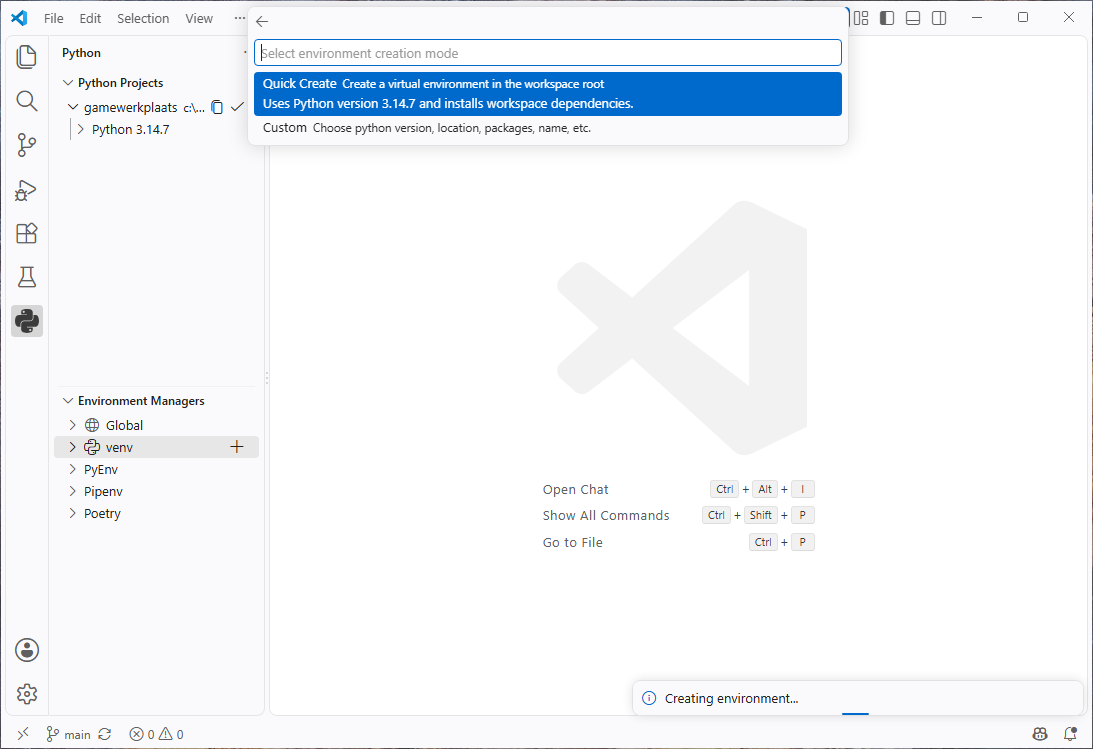Click the Show All Commands text
1093x749 pixels.
pyautogui.click(x=606, y=516)
